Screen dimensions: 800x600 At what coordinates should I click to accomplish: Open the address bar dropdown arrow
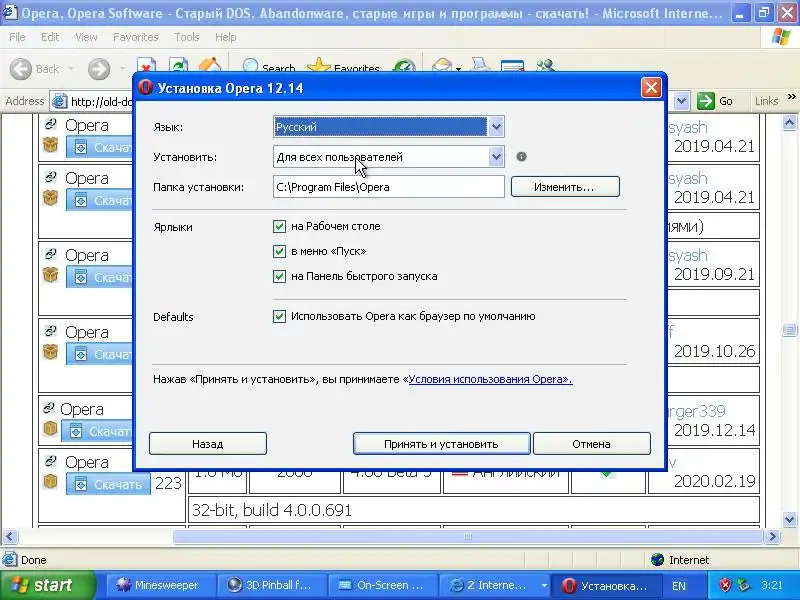(x=682, y=101)
